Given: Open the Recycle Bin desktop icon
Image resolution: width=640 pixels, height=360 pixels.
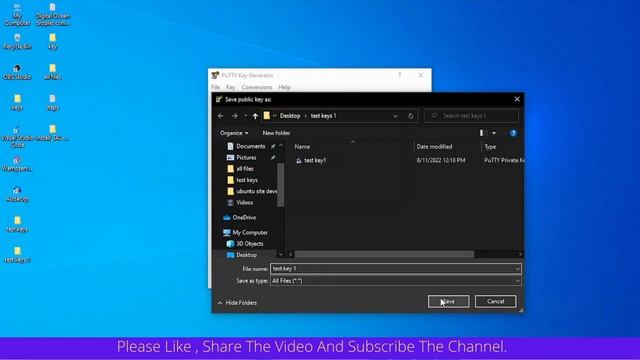Looking at the screenshot, I should tap(17, 42).
